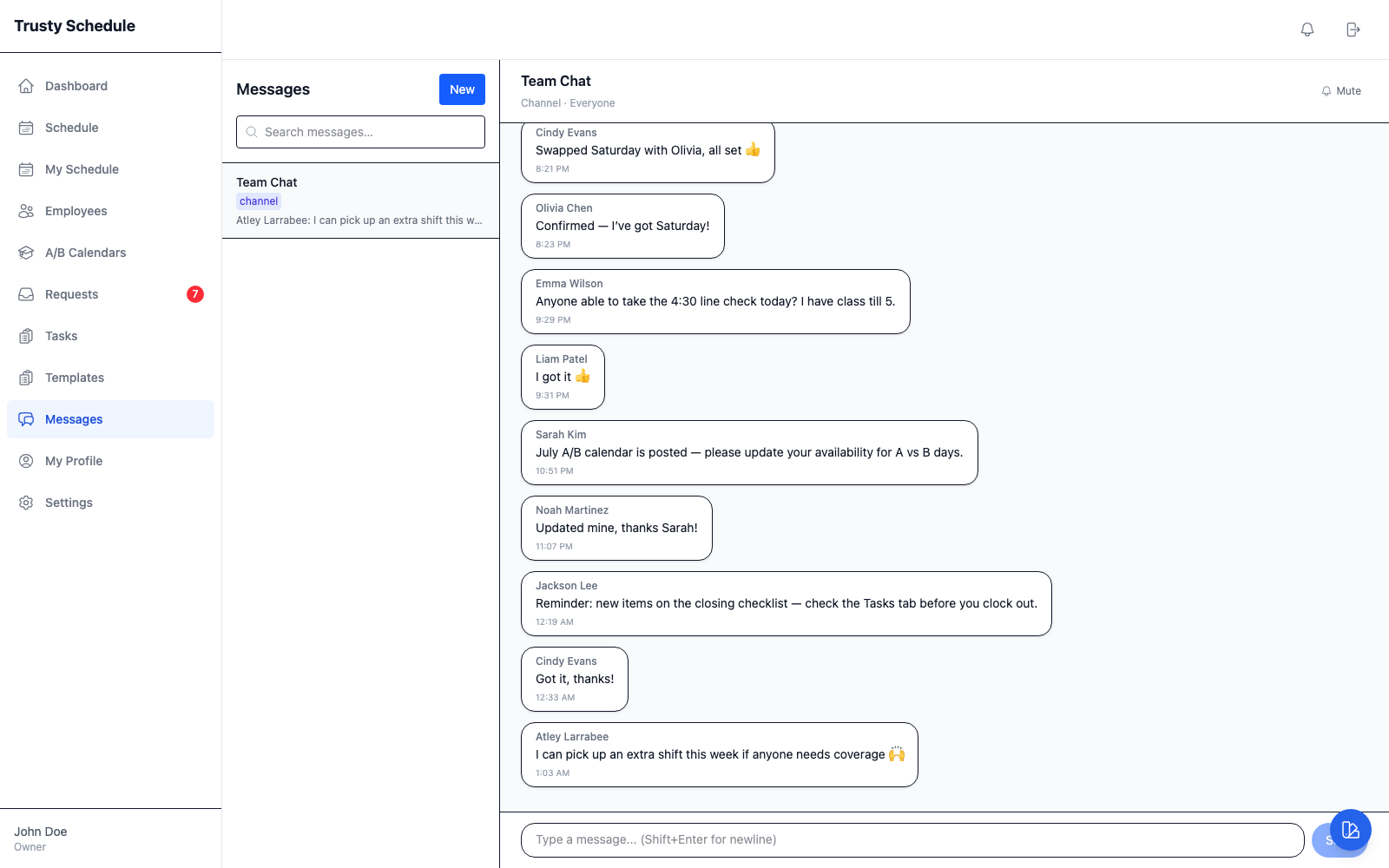
Task: Click the Tasks clipboard icon
Action: pos(26,336)
